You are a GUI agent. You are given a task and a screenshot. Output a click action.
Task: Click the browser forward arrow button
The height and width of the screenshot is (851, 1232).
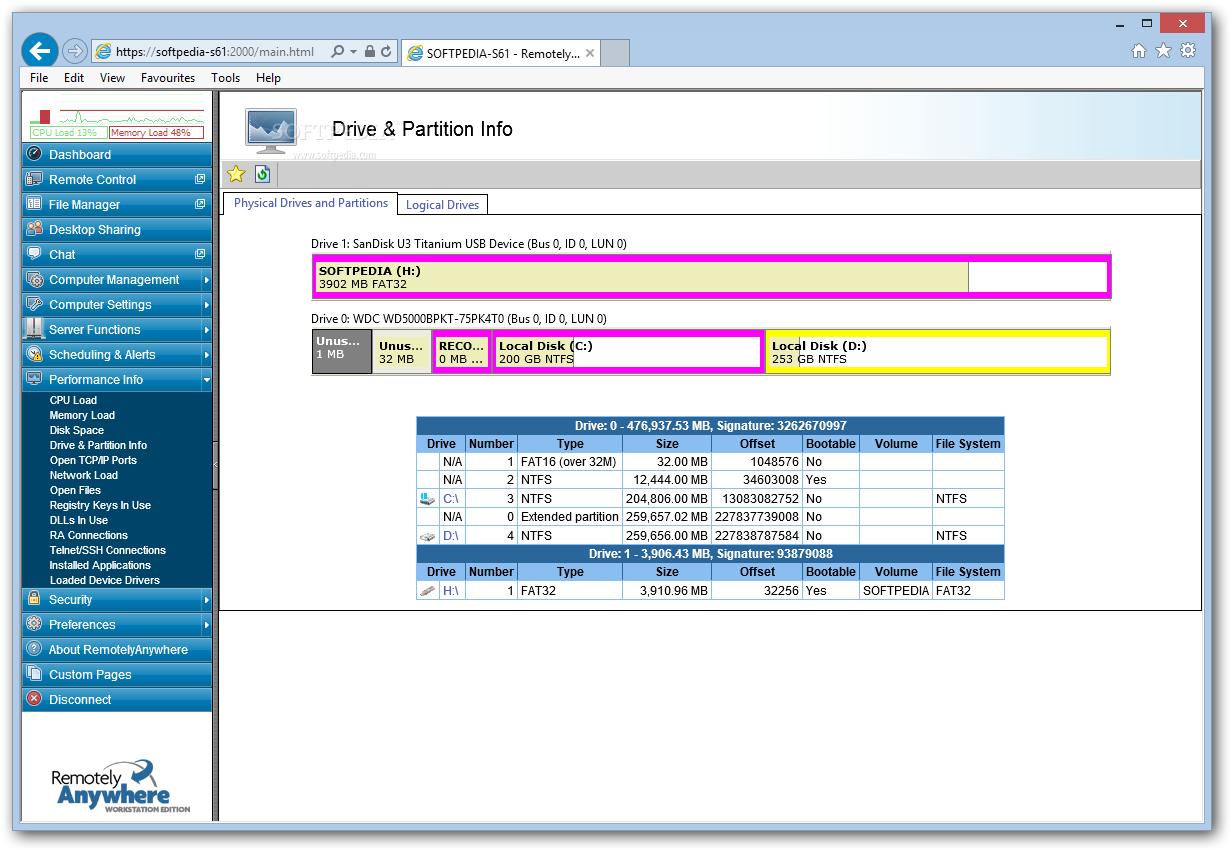click(x=74, y=51)
